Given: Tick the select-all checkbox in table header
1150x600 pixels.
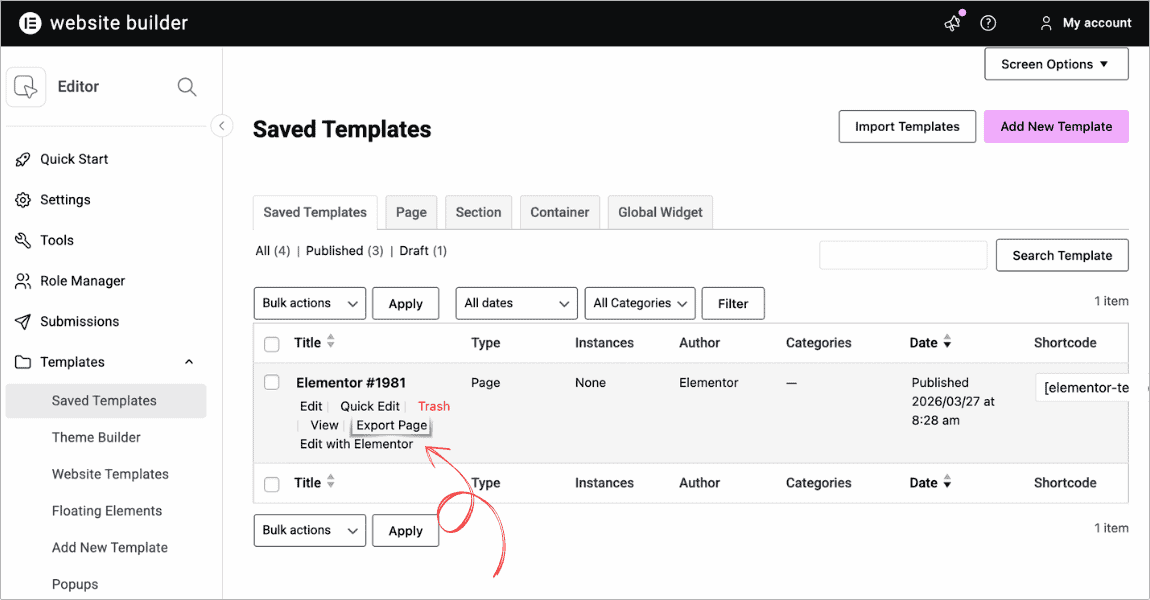Looking at the screenshot, I should (x=272, y=344).
